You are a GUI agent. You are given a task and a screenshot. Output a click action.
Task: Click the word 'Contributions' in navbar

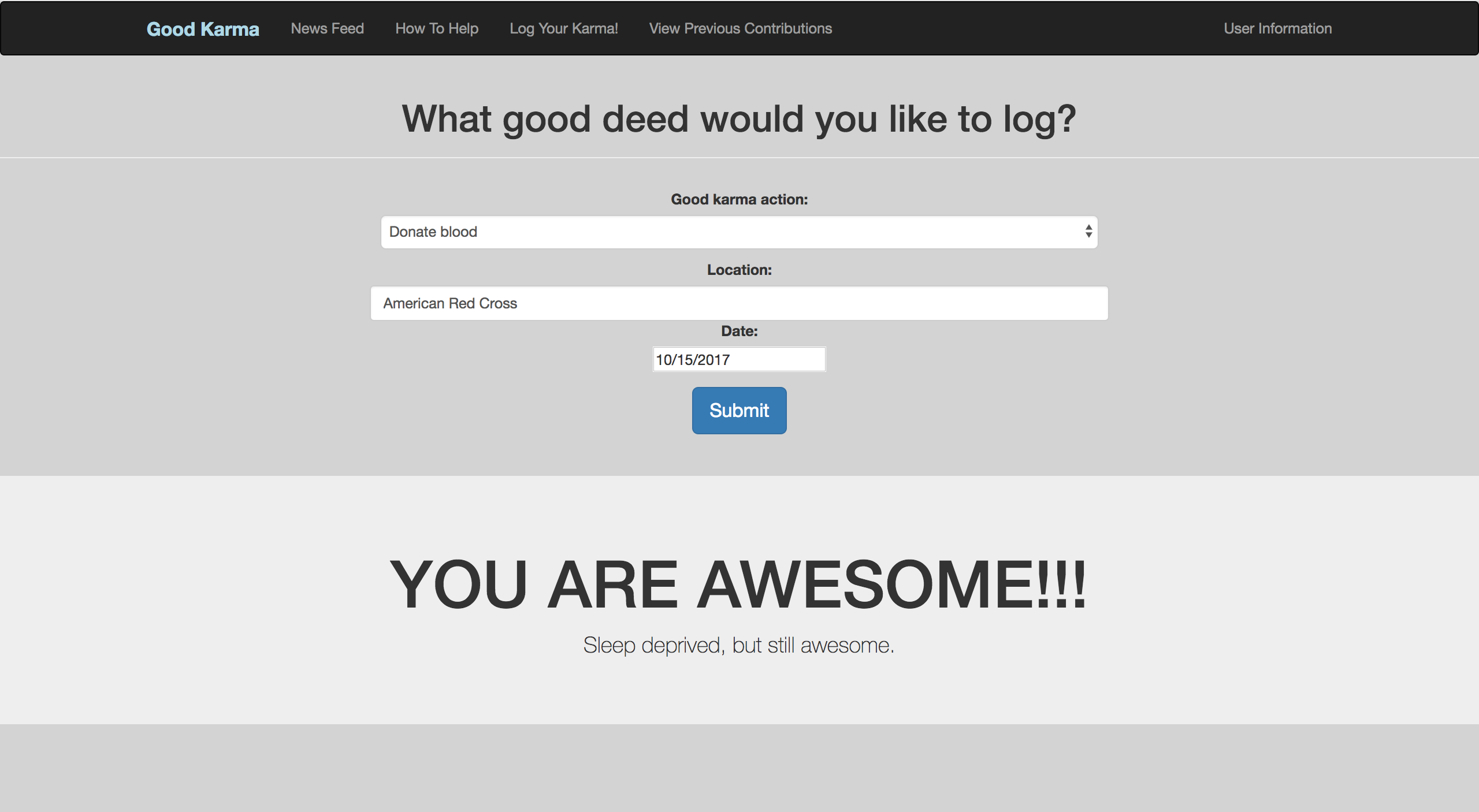[x=788, y=28]
